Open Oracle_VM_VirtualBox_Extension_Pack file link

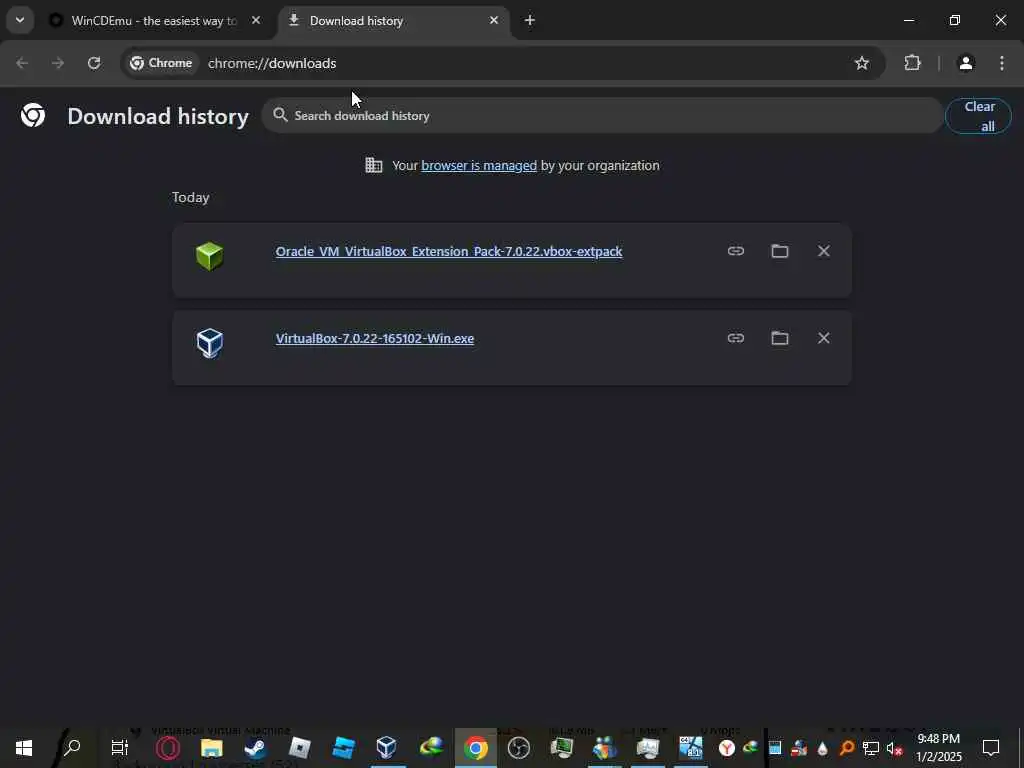coord(449,251)
